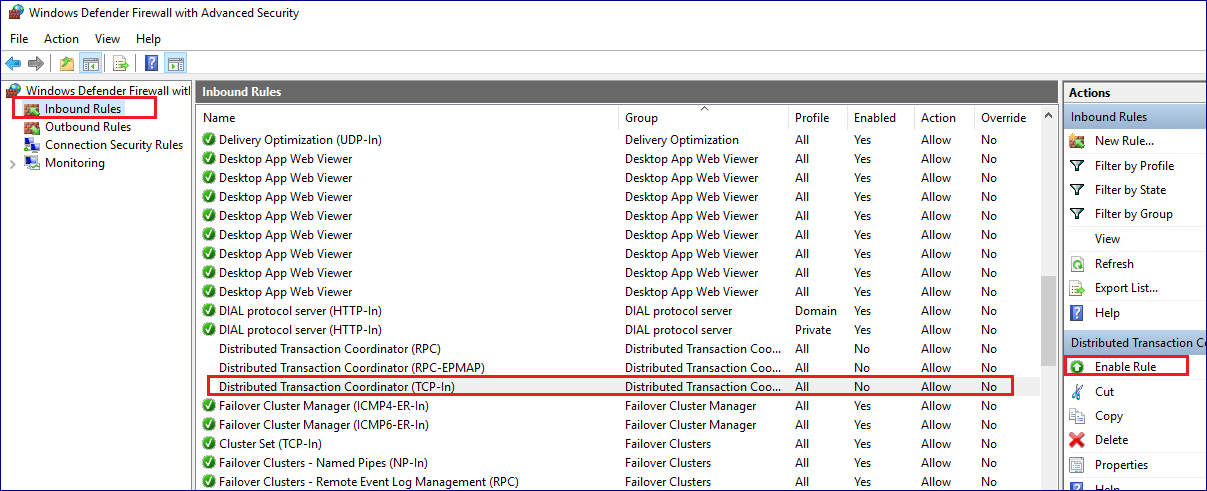Click Export List in Actions pane

tap(1126, 288)
